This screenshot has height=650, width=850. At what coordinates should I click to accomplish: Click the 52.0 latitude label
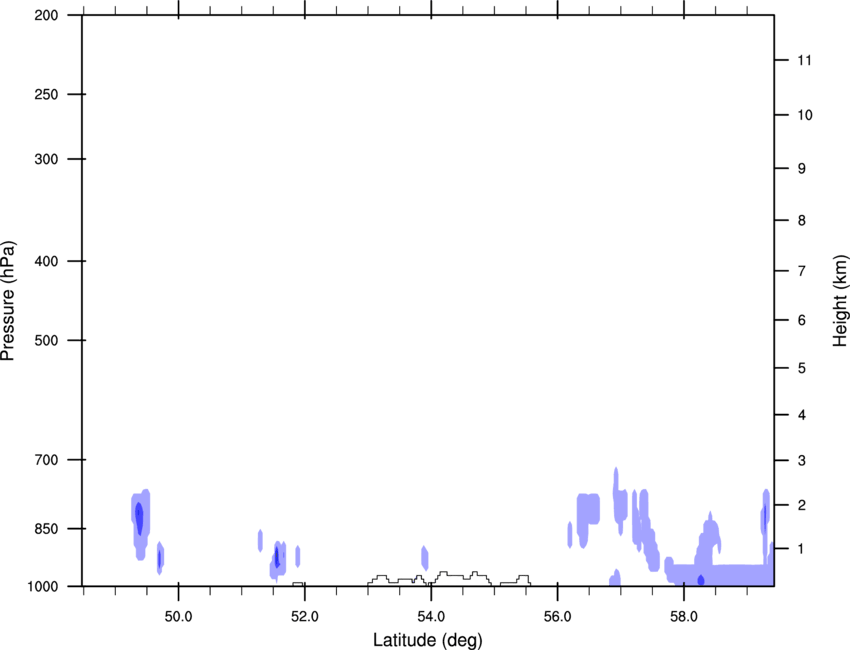(x=305, y=617)
